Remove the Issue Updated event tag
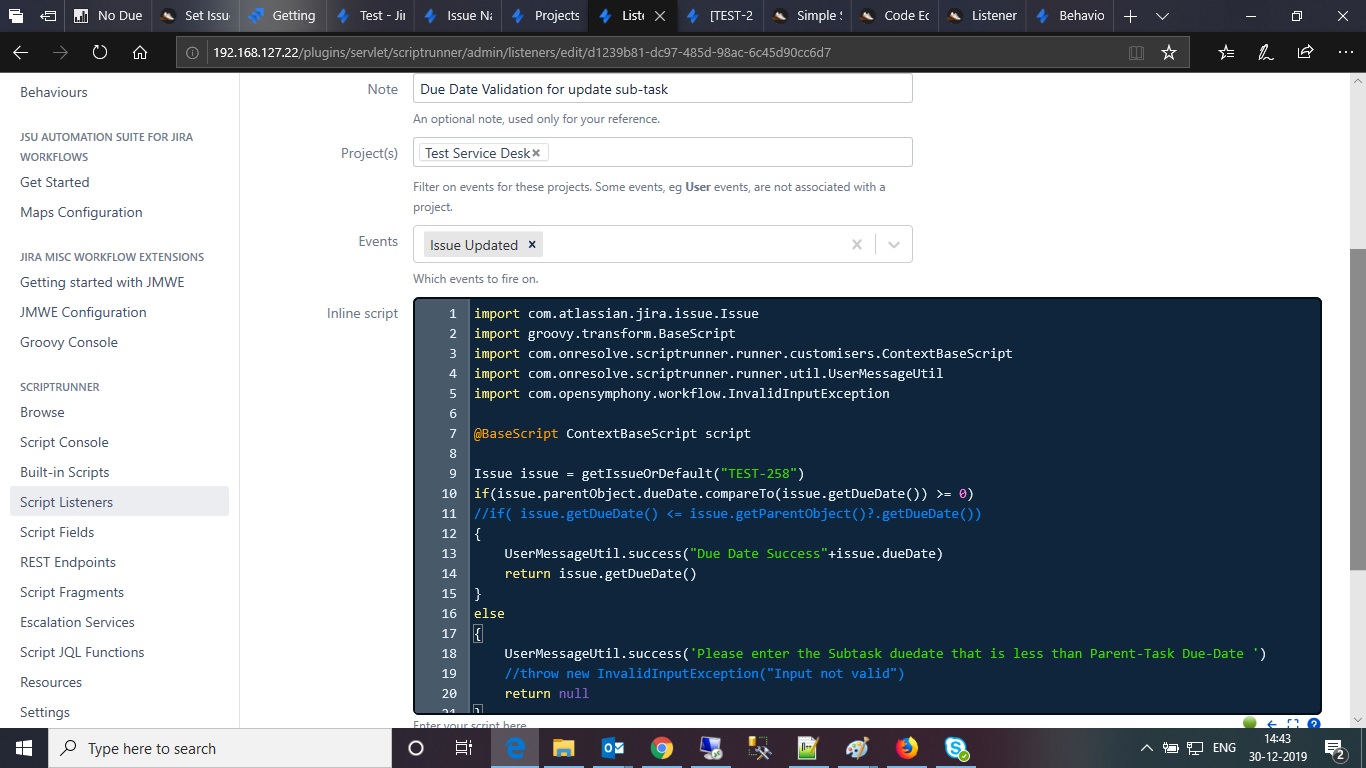Viewport: 1366px width, 768px height. (532, 244)
